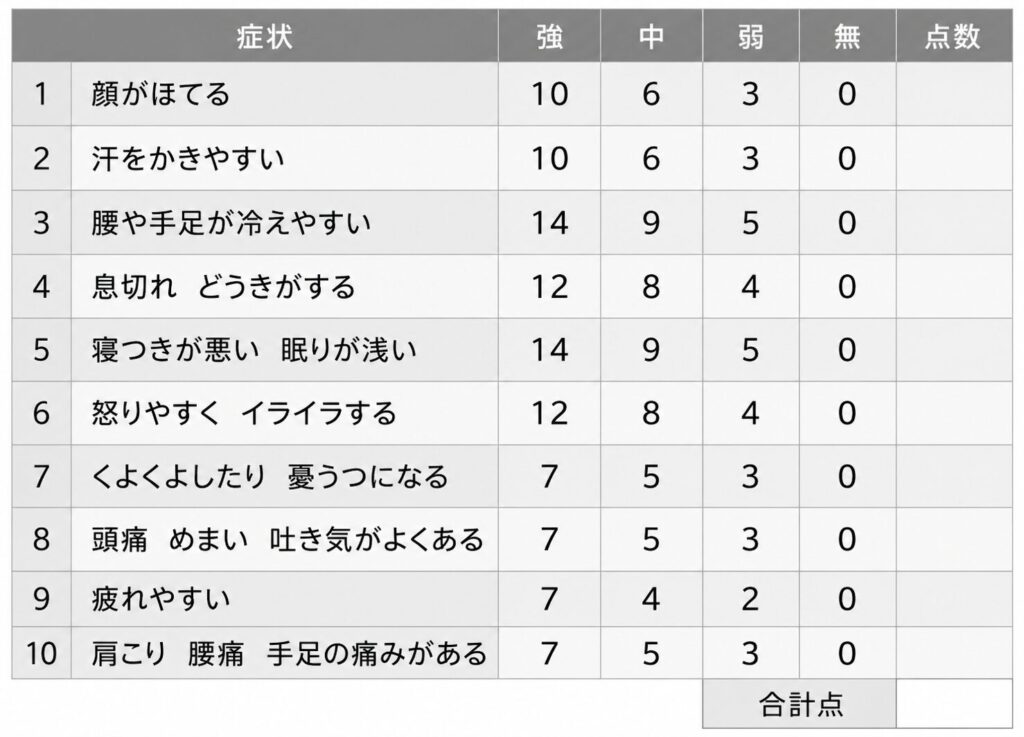The width and height of the screenshot is (1024, 737).
Task: Click the 点数 cell for 顔がほてる
Action: [x=953, y=94]
